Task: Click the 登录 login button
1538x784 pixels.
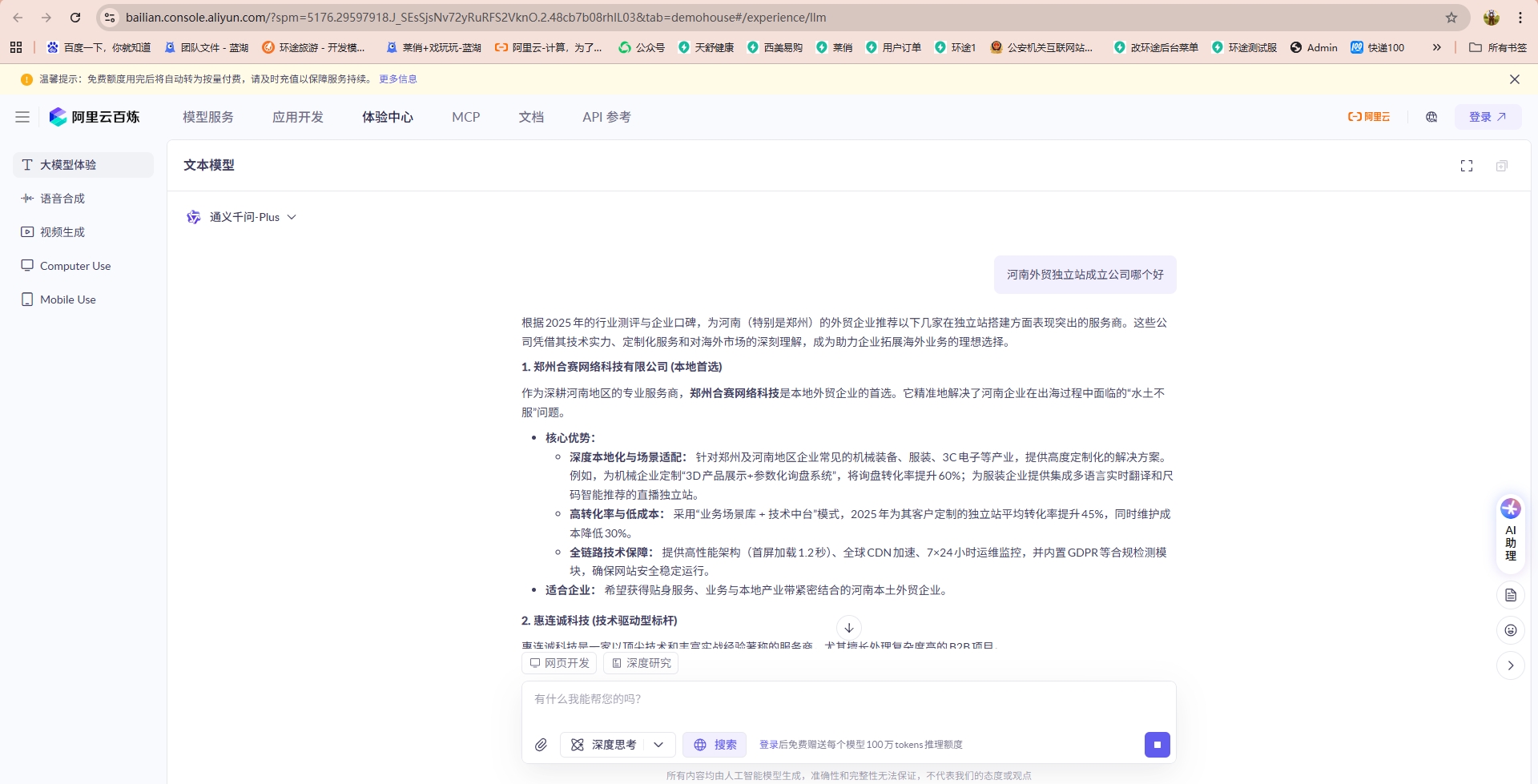Action: pyautogui.click(x=1486, y=116)
